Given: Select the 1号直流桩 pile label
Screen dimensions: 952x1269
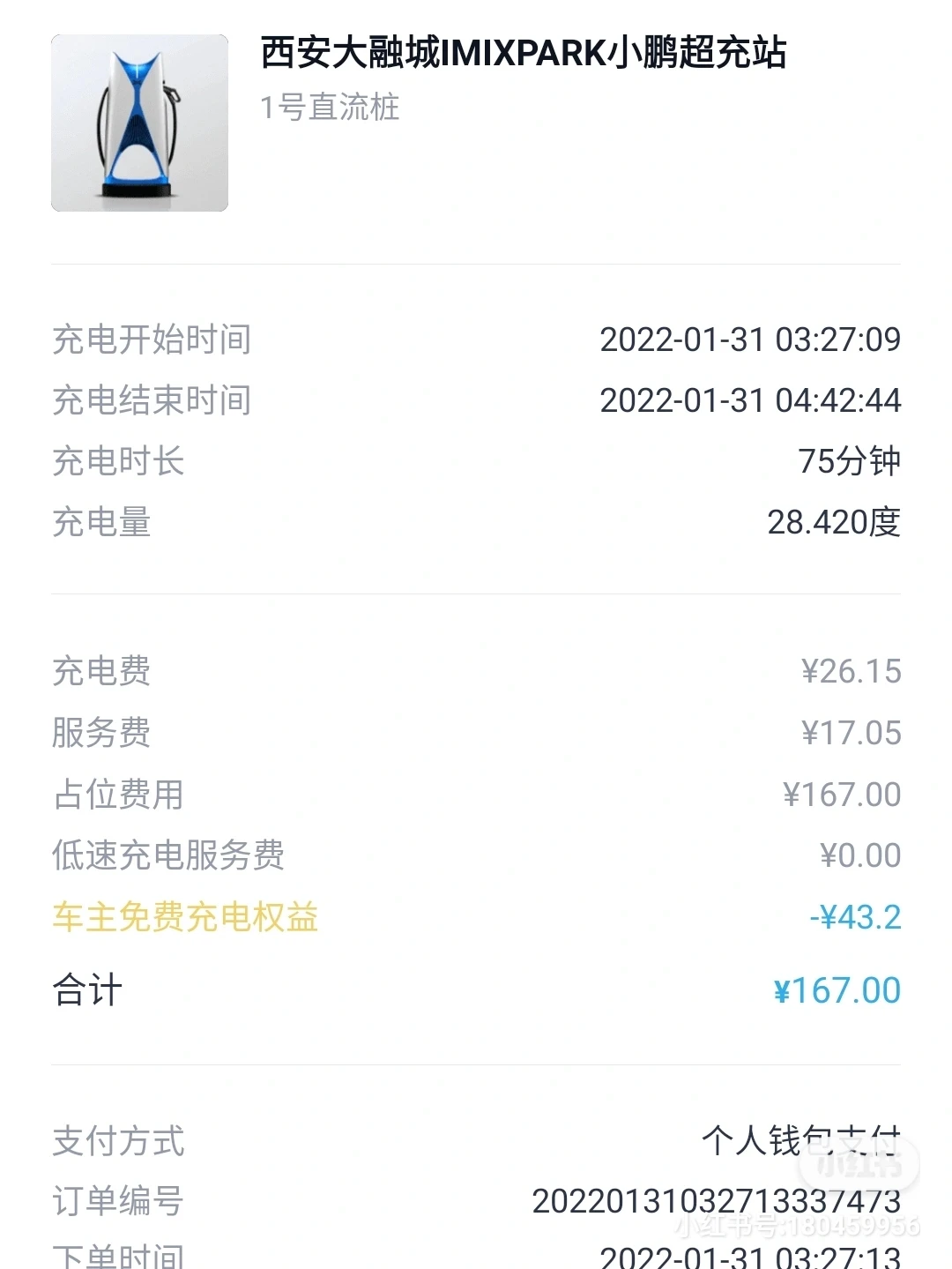Looking at the screenshot, I should coord(330,108).
